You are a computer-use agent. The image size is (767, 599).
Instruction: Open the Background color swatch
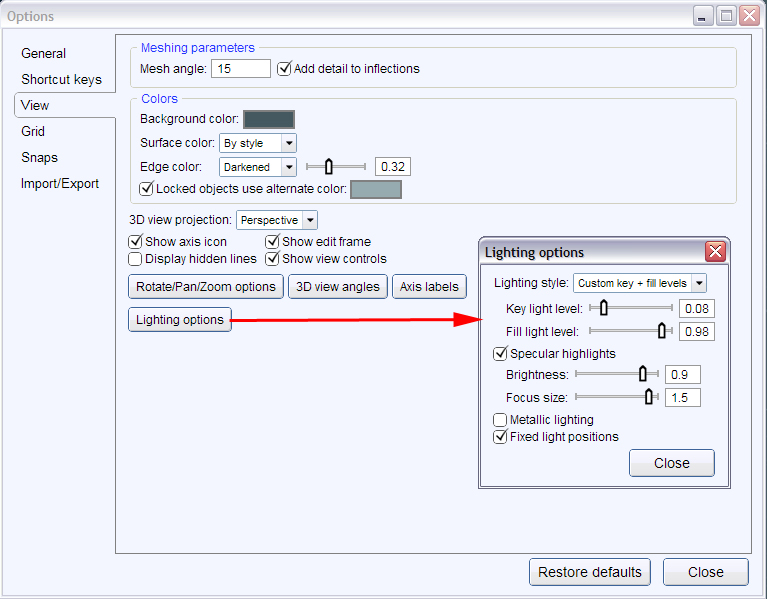(269, 119)
